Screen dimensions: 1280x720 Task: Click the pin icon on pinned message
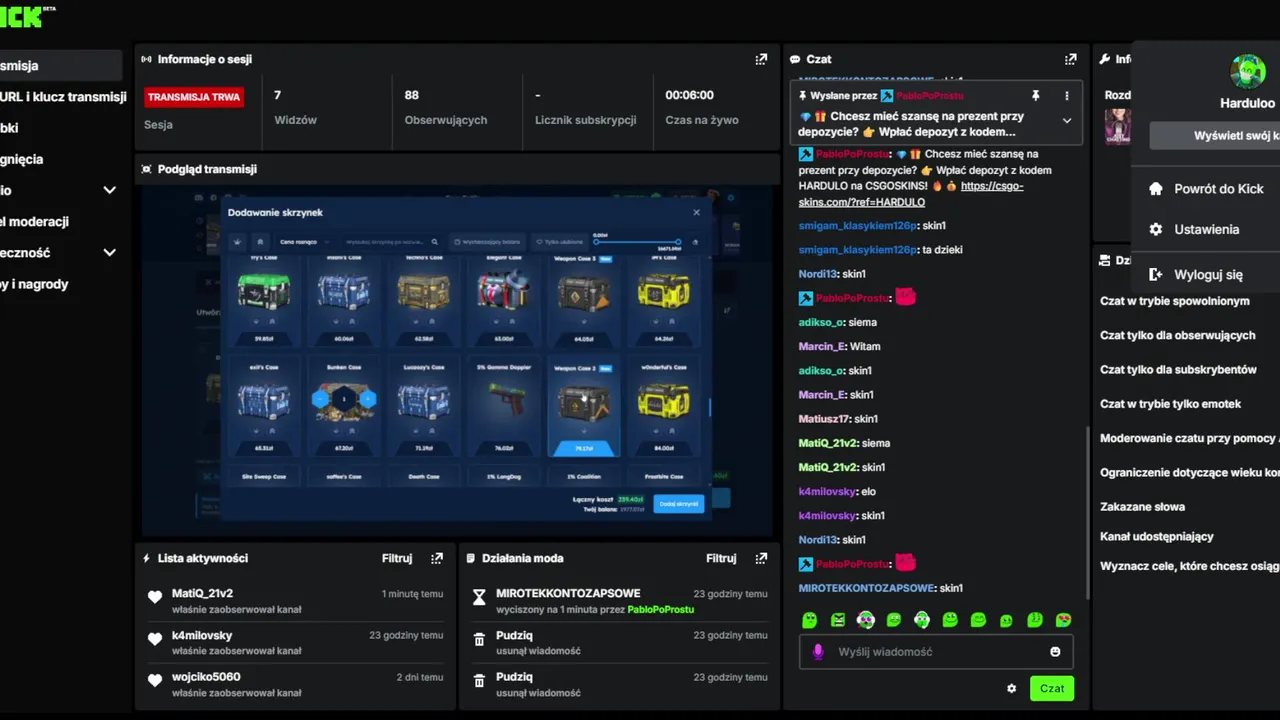pyautogui.click(x=1035, y=96)
